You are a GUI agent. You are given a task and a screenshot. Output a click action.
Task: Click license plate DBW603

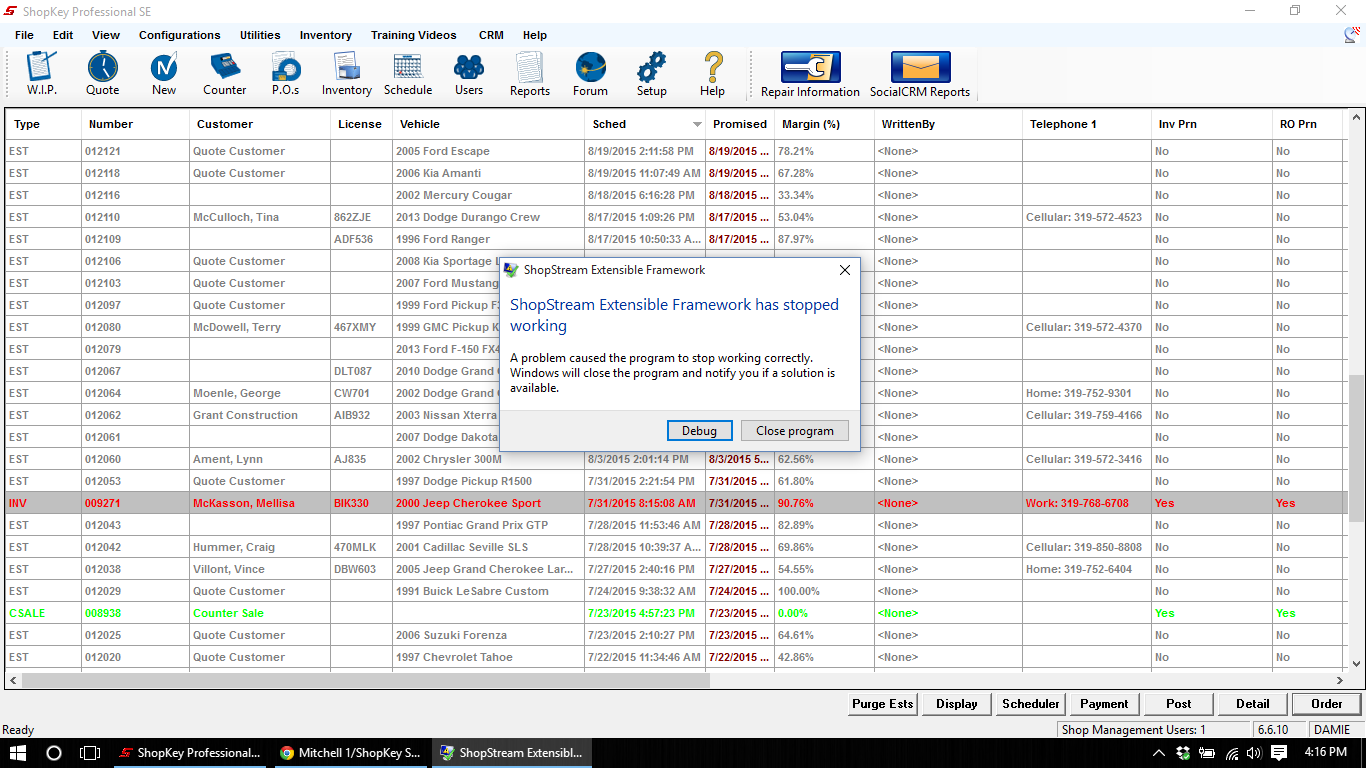click(353, 569)
